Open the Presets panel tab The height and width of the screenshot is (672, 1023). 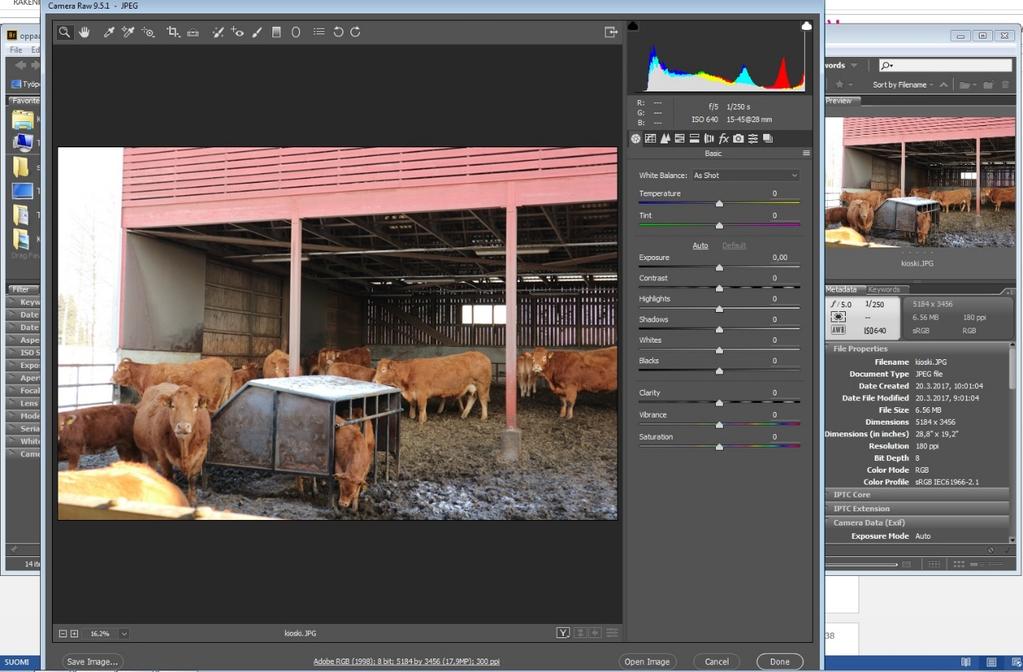coord(753,138)
